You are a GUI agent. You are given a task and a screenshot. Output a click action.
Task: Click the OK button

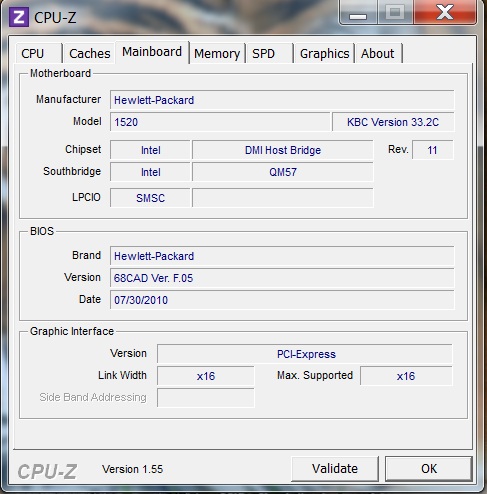429,469
